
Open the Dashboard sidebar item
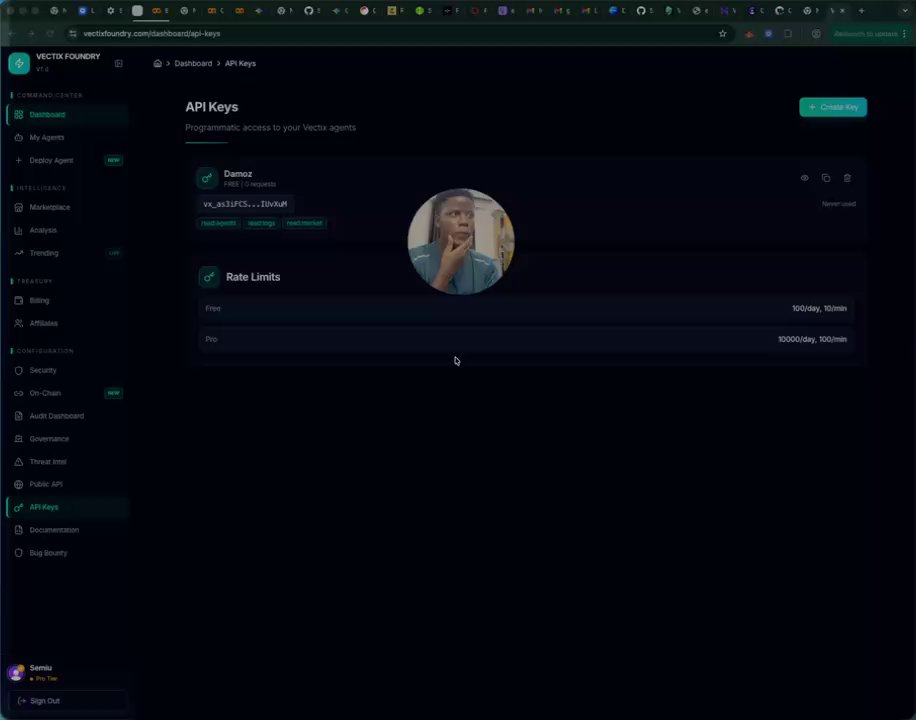coord(67,115)
